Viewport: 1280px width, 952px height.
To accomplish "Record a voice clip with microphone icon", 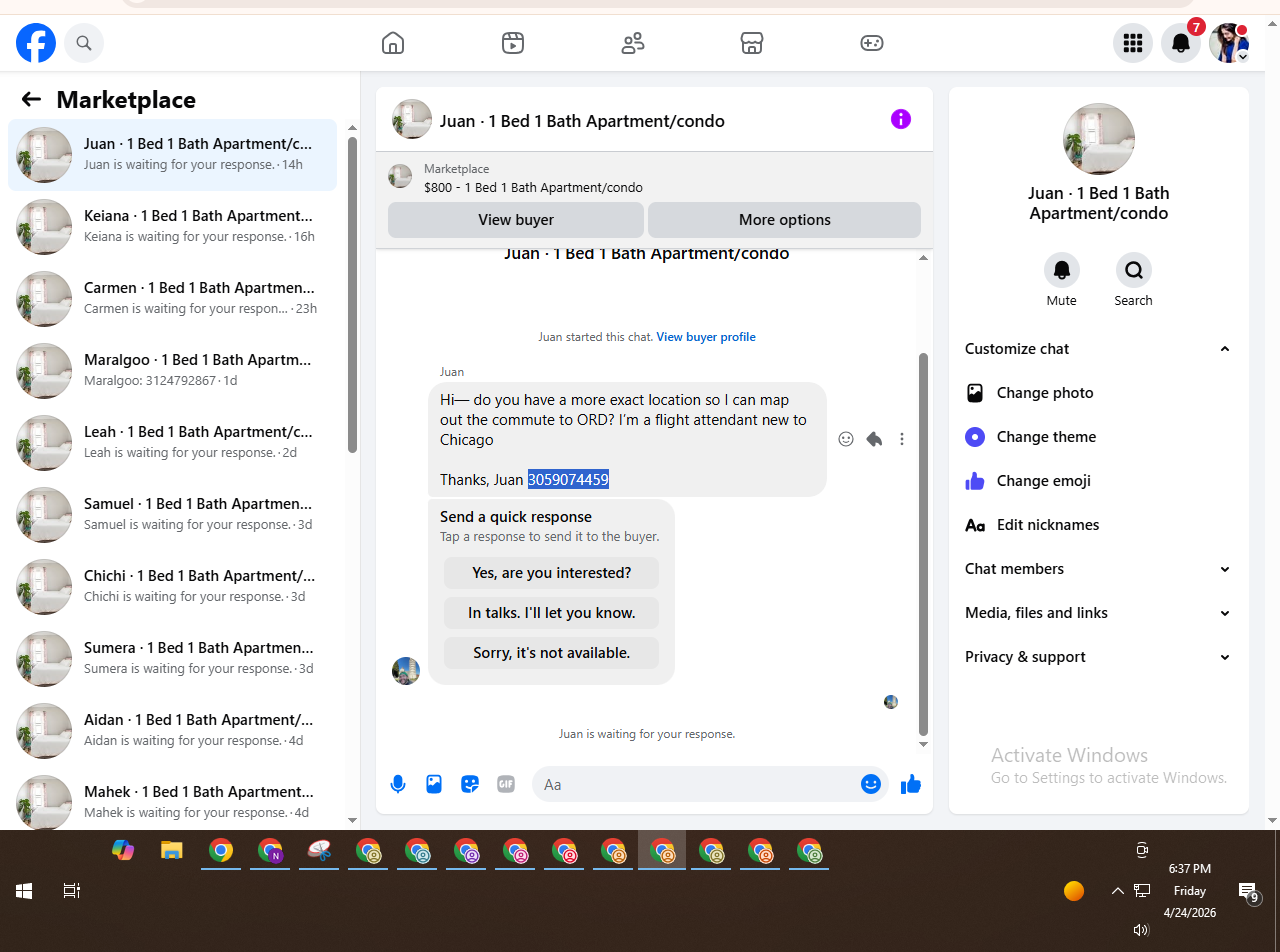I will coord(398,784).
